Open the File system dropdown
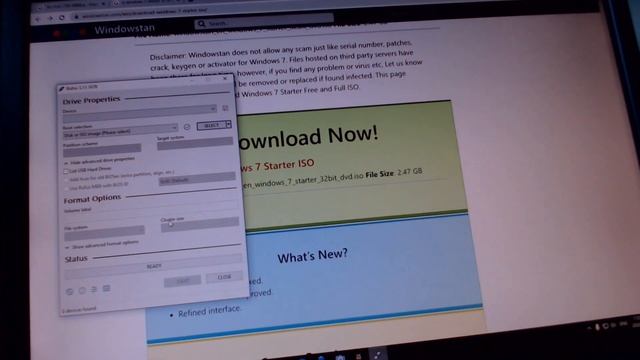640x360 pixels. click(104, 233)
